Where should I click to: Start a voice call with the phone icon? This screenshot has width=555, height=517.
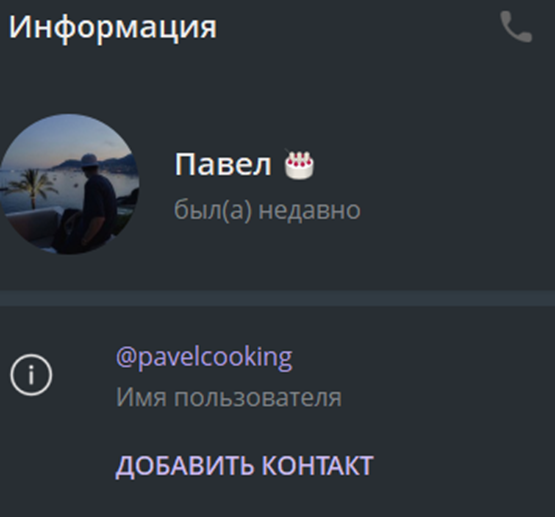(516, 27)
